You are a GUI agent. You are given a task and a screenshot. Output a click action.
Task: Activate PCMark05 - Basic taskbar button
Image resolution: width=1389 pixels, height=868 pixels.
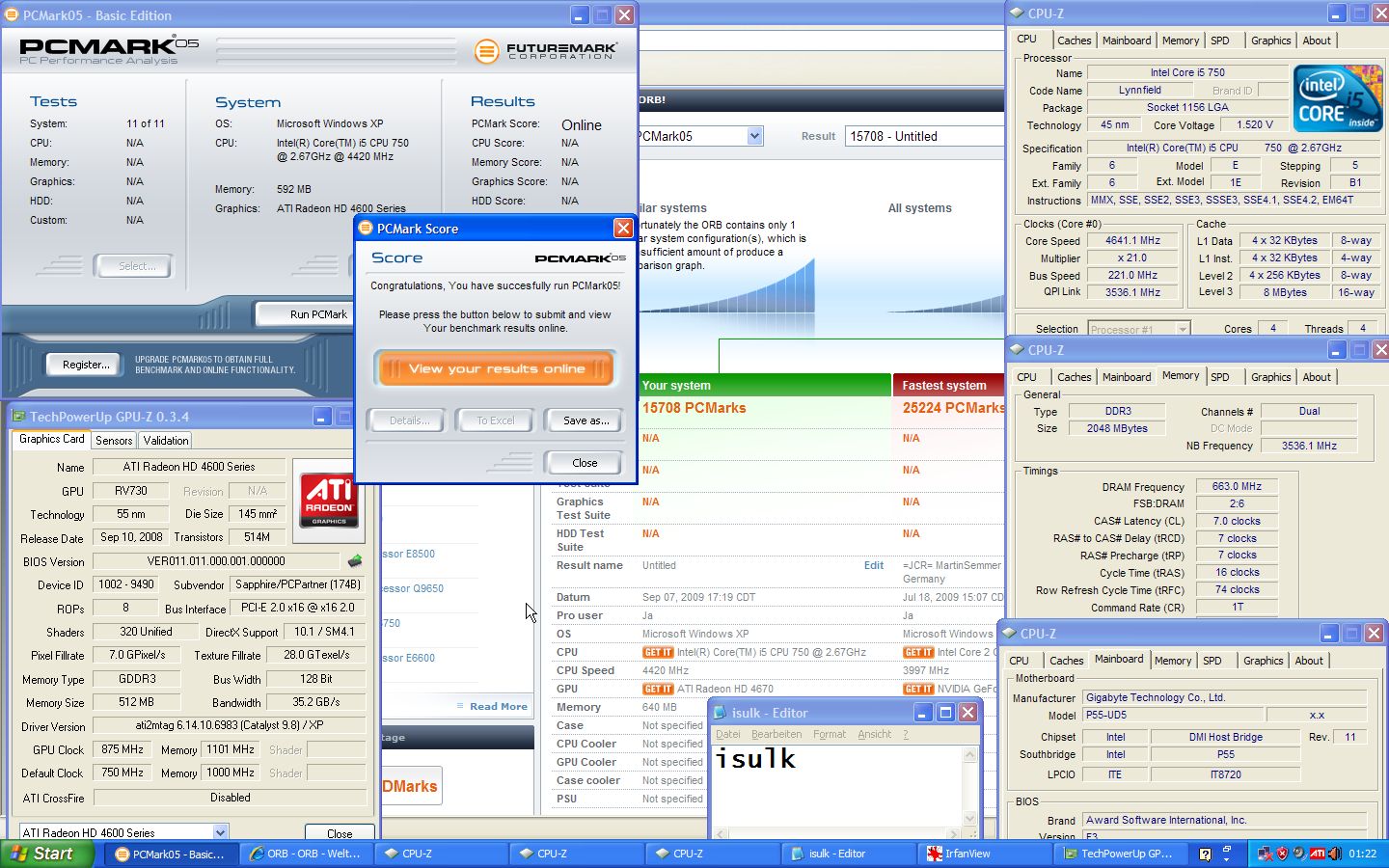(170, 854)
